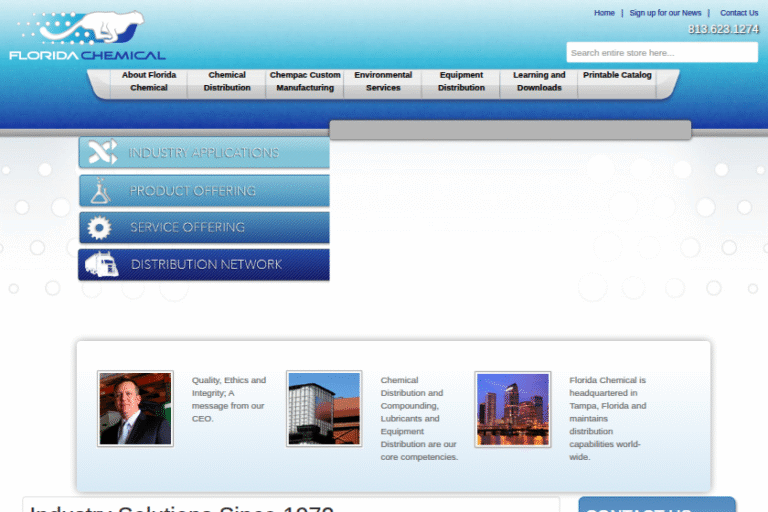The width and height of the screenshot is (768, 512).
Task: Expand the Environmental Services menu
Action: [383, 82]
